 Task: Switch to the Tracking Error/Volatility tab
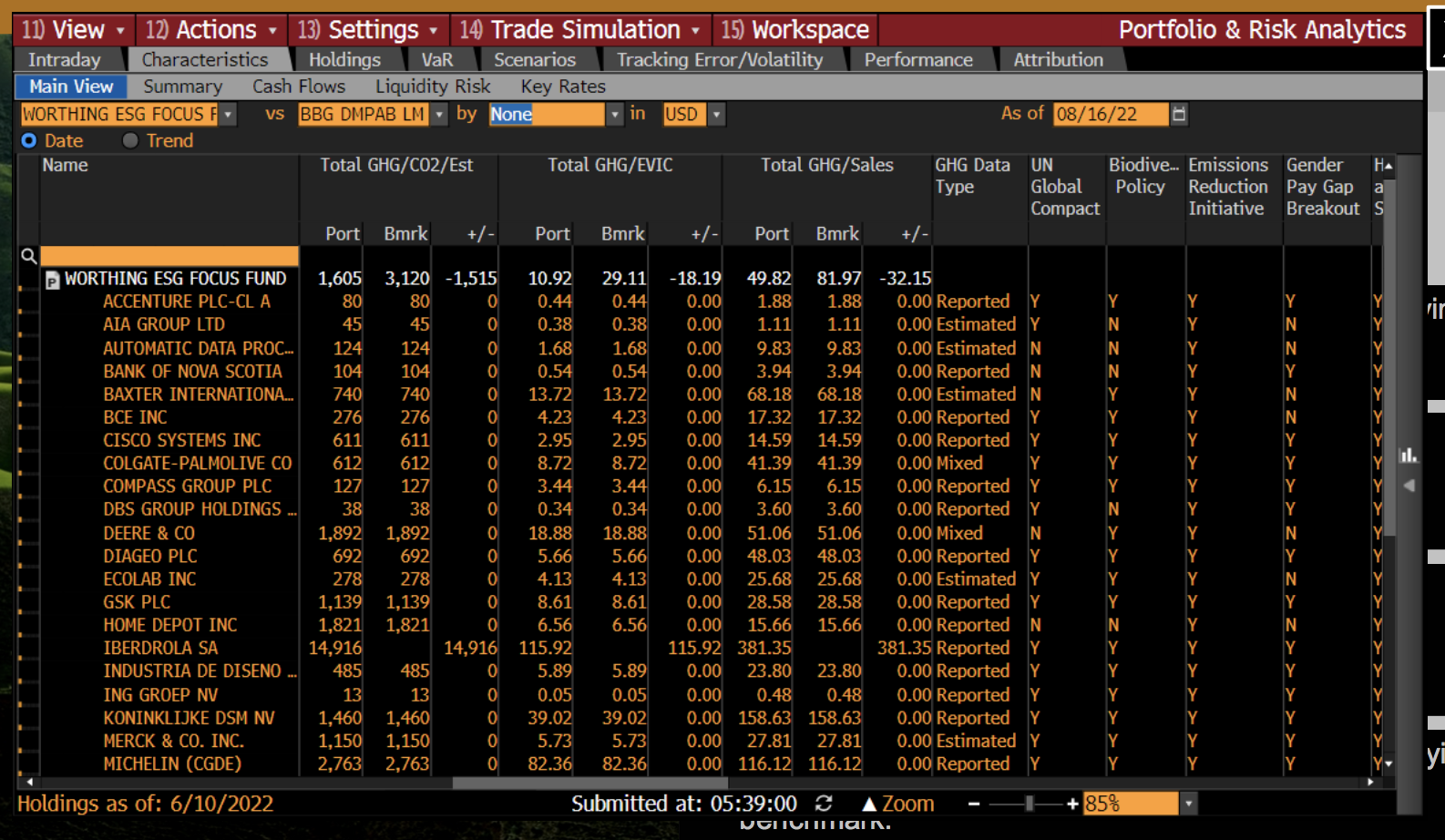tap(720, 60)
